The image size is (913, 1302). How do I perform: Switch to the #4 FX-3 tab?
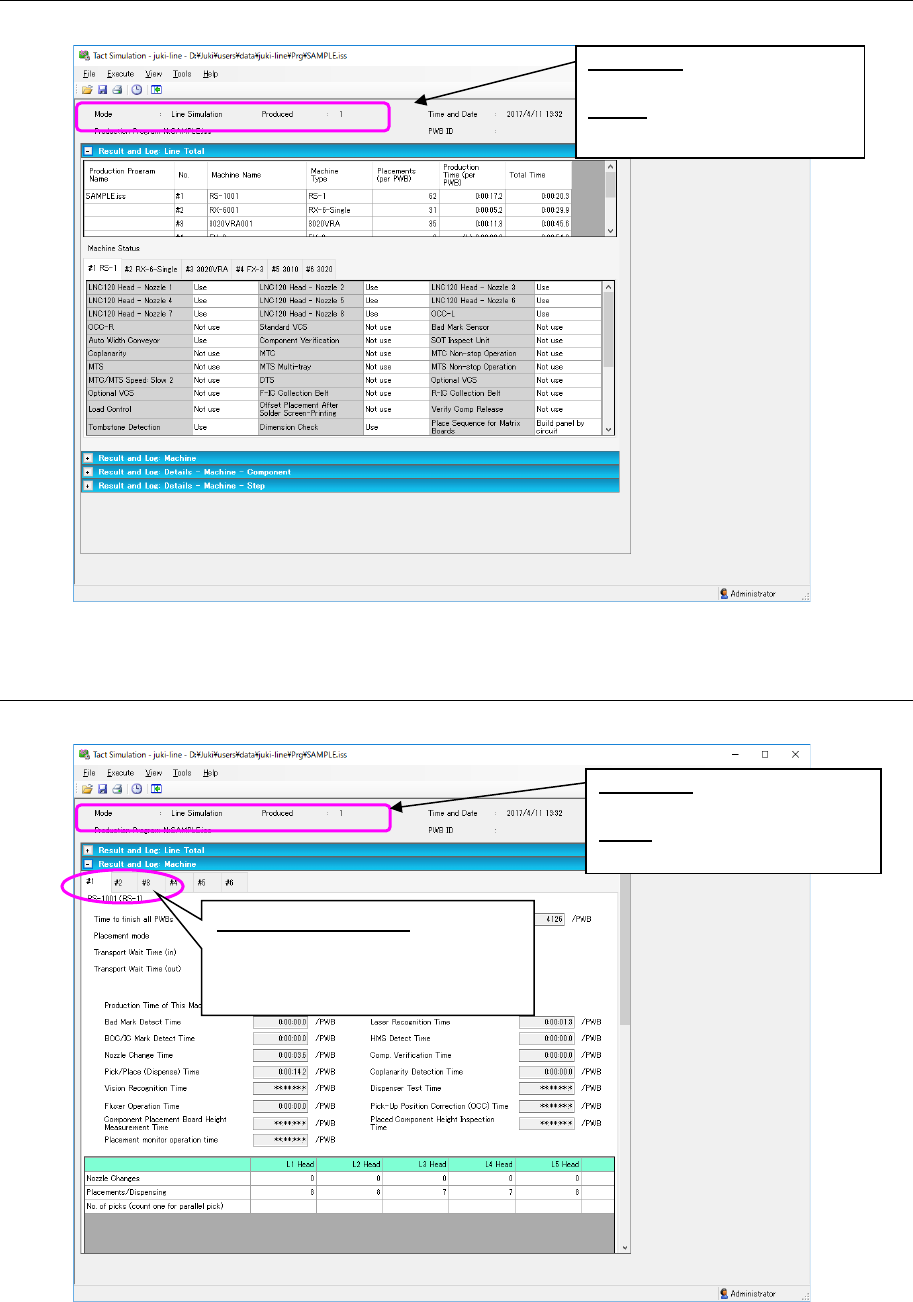(x=252, y=269)
